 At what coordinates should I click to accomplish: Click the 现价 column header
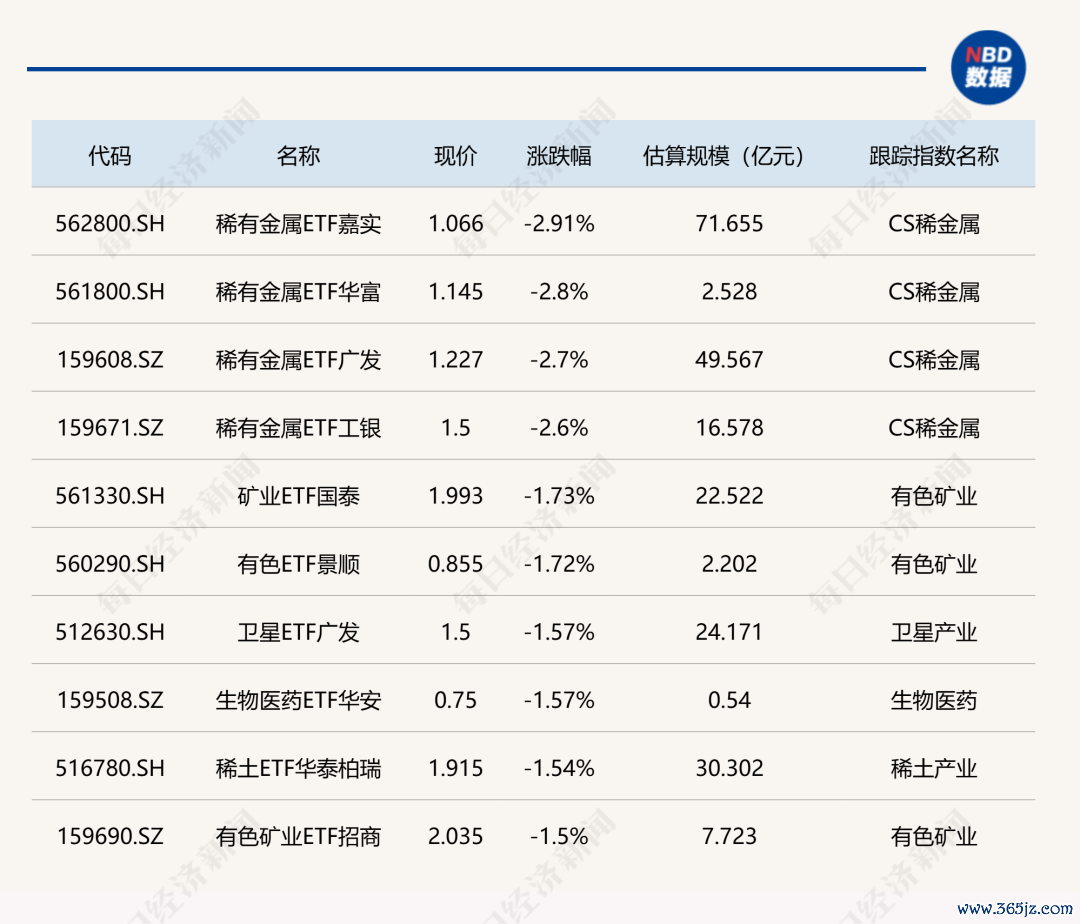(x=455, y=156)
